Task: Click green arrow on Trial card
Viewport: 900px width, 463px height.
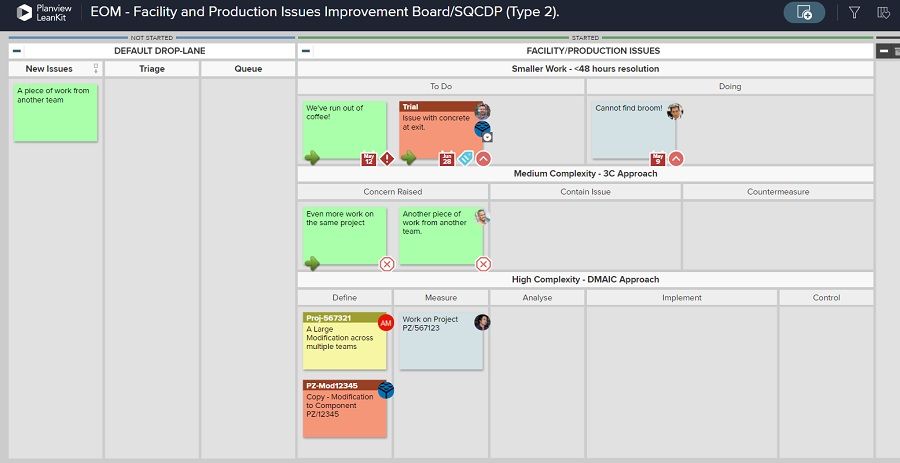Action: pos(409,158)
